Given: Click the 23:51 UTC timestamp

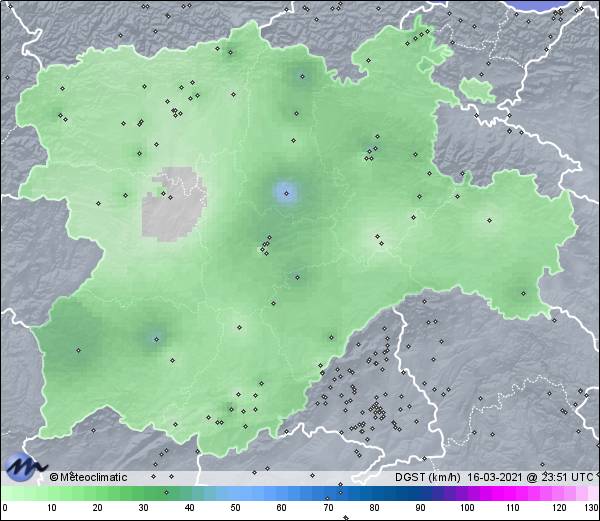Looking at the screenshot, I should [566, 477].
